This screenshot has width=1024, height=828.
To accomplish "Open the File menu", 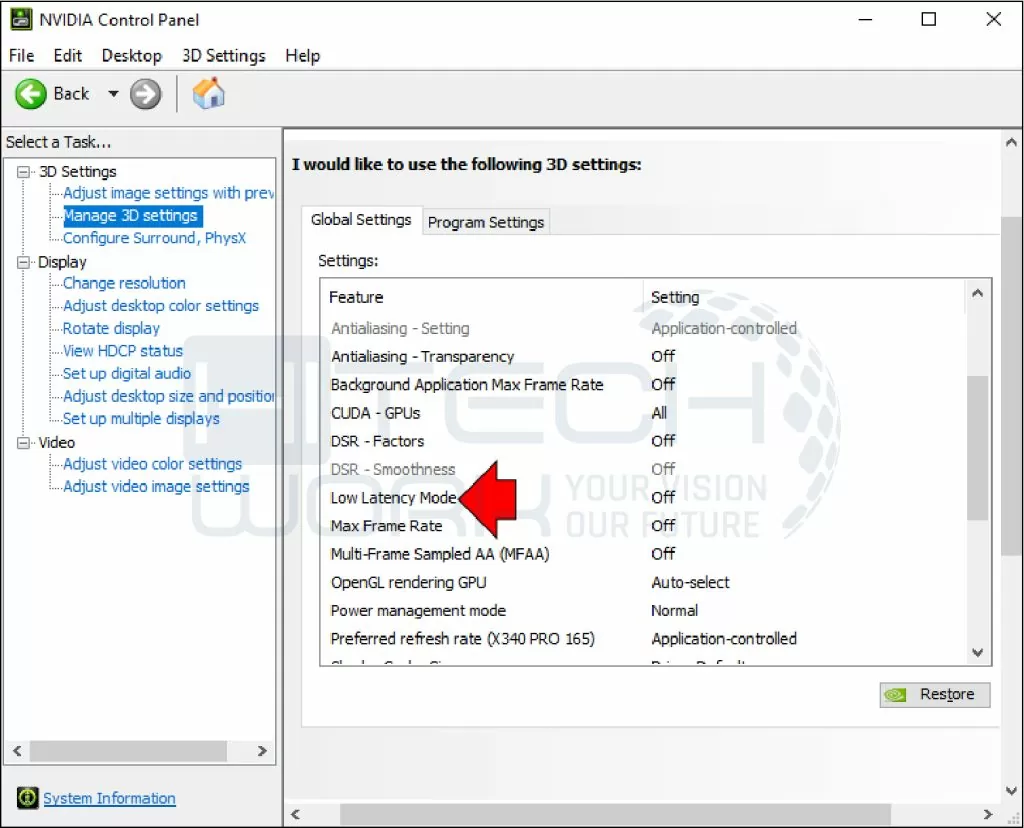I will click(x=22, y=56).
